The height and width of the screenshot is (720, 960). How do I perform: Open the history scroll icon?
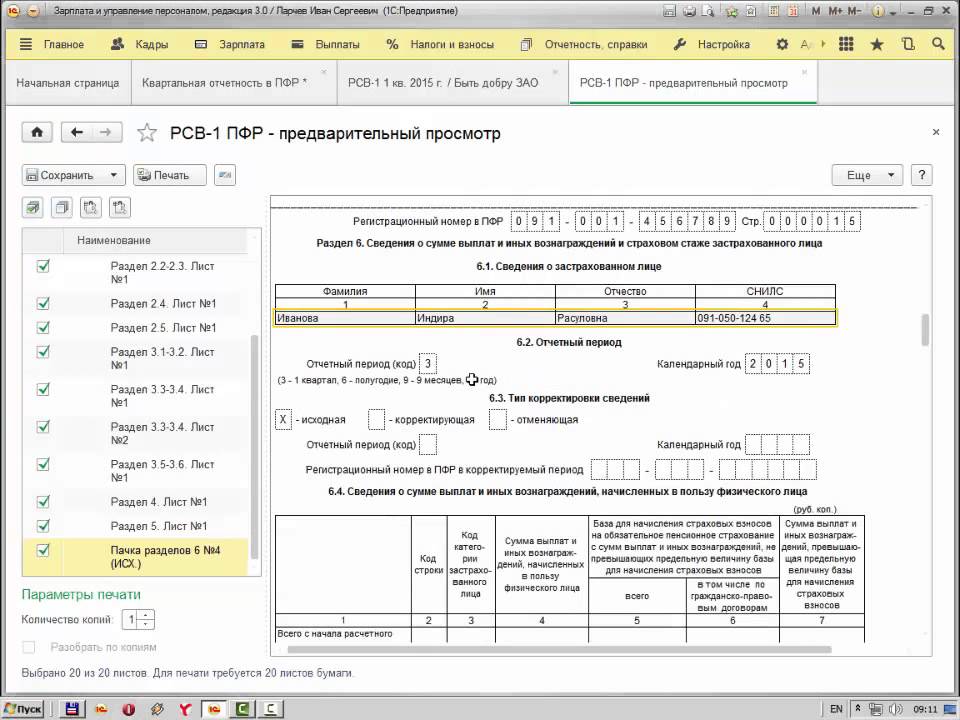908,44
